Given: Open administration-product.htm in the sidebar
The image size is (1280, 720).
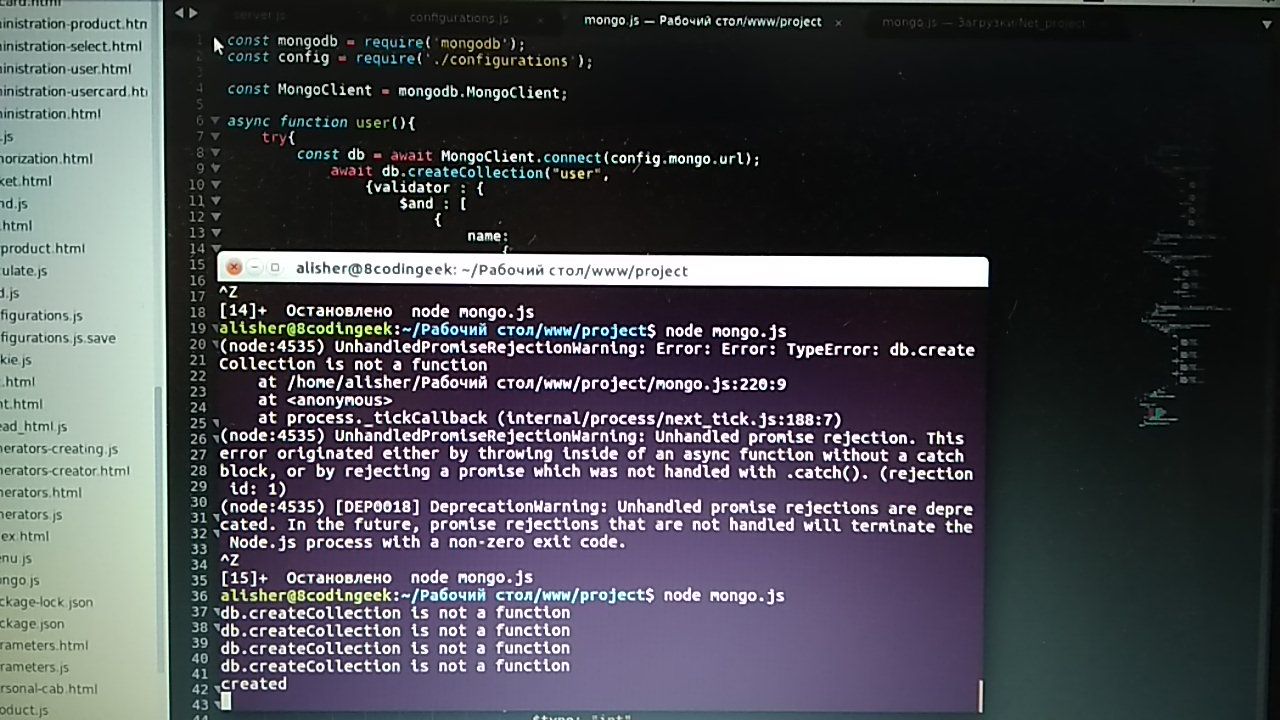Looking at the screenshot, I should [x=74, y=24].
